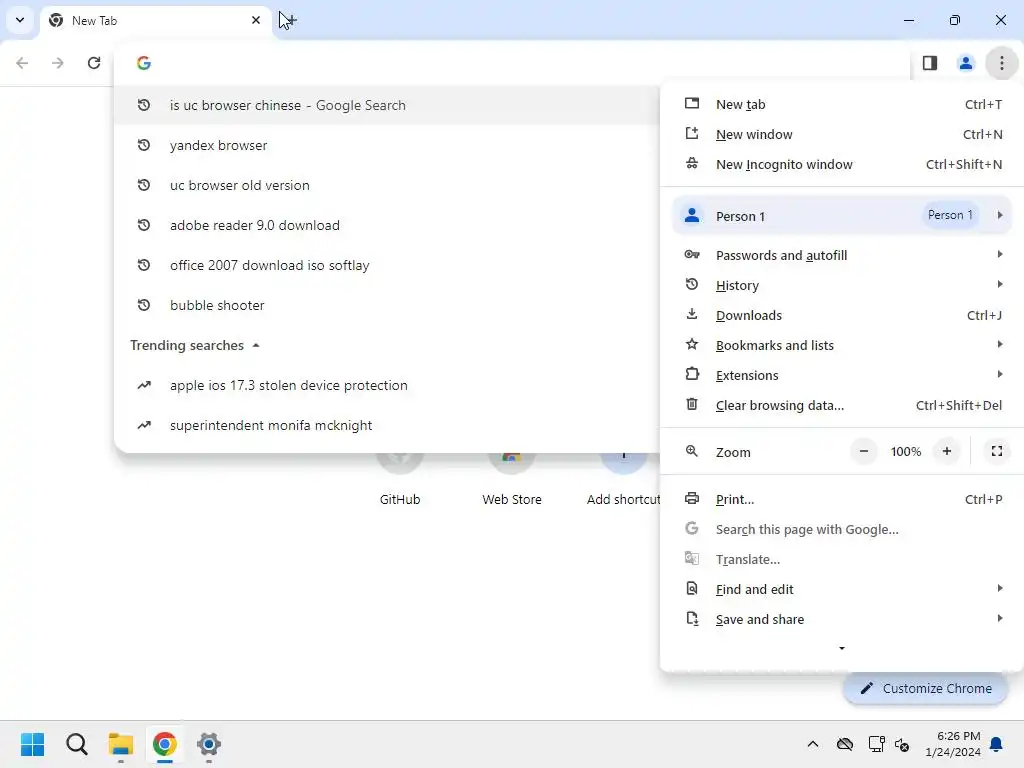Select 'is uc browser chinese' history suggestion
Viewport: 1024px width, 768px height.
coord(387,105)
